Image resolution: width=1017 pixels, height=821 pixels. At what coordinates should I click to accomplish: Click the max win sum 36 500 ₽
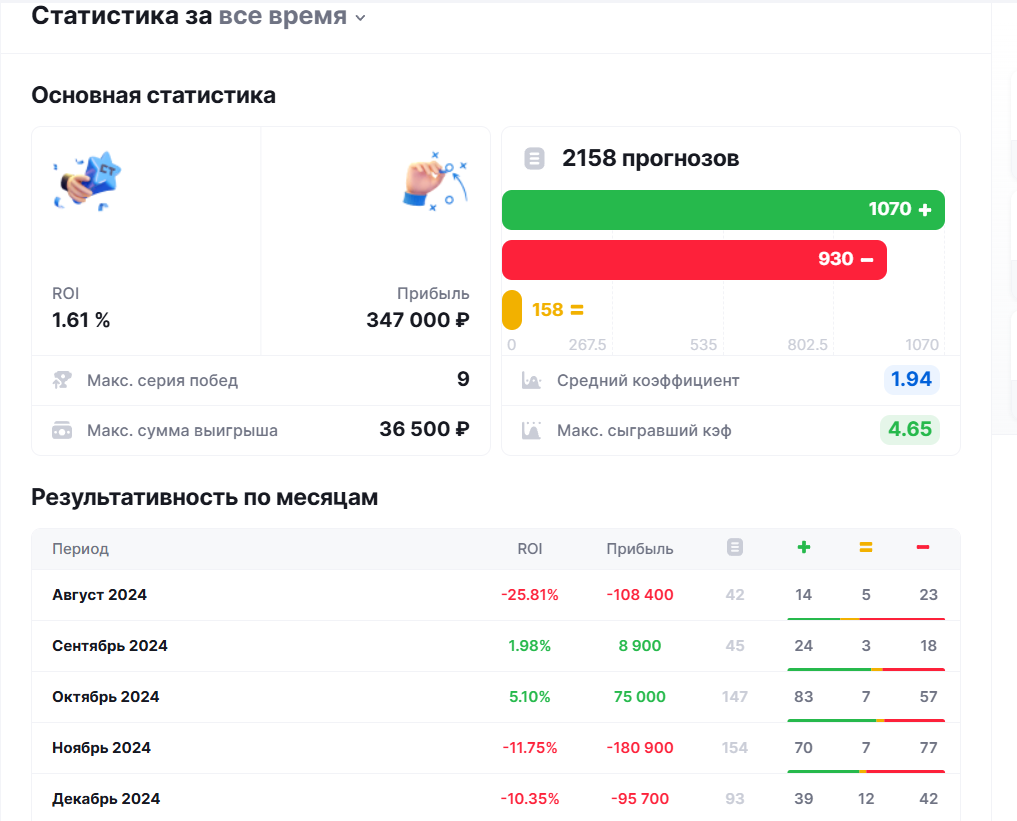click(424, 429)
